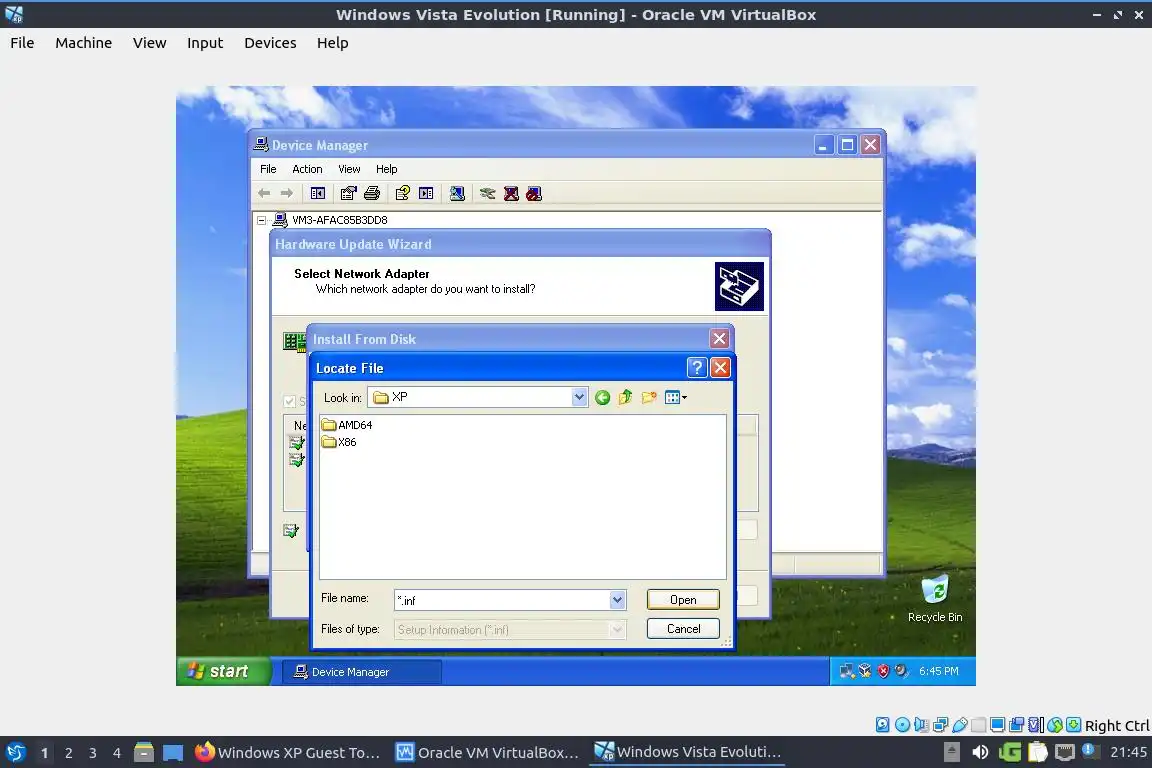Click the VirtualBox network status icon
This screenshot has height=768, width=1152.
click(940, 725)
